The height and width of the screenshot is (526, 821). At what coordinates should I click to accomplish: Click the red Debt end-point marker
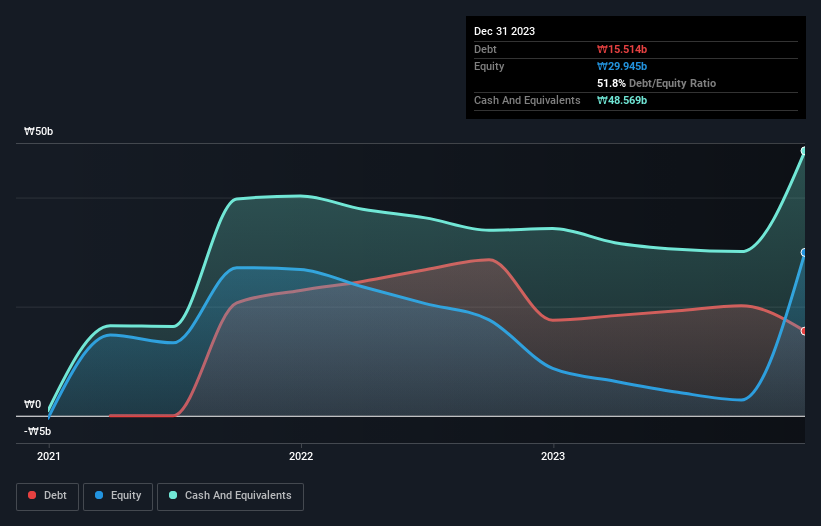coord(804,331)
